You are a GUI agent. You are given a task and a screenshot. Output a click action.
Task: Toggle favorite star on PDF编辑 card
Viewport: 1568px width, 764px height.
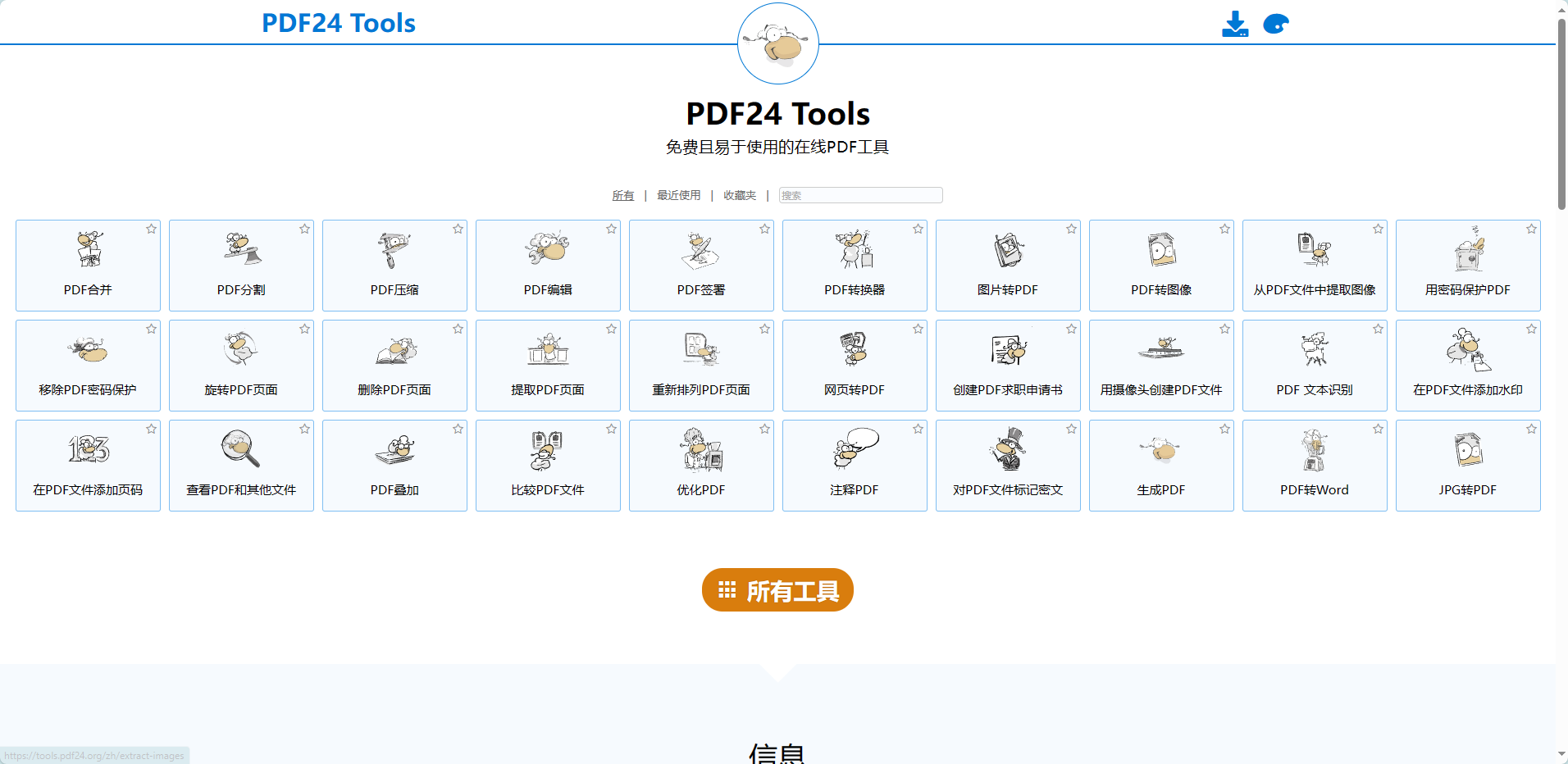click(x=612, y=230)
